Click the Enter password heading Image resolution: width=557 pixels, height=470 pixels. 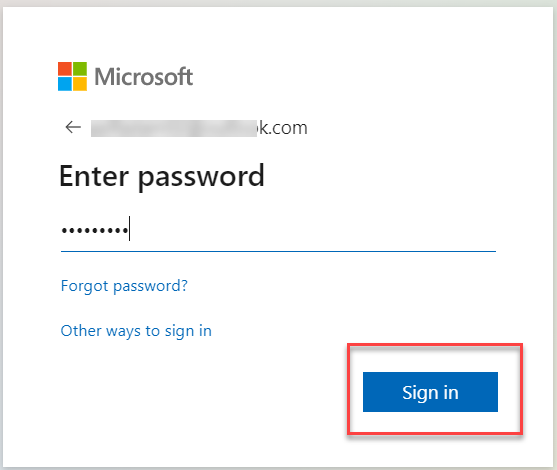(x=162, y=176)
